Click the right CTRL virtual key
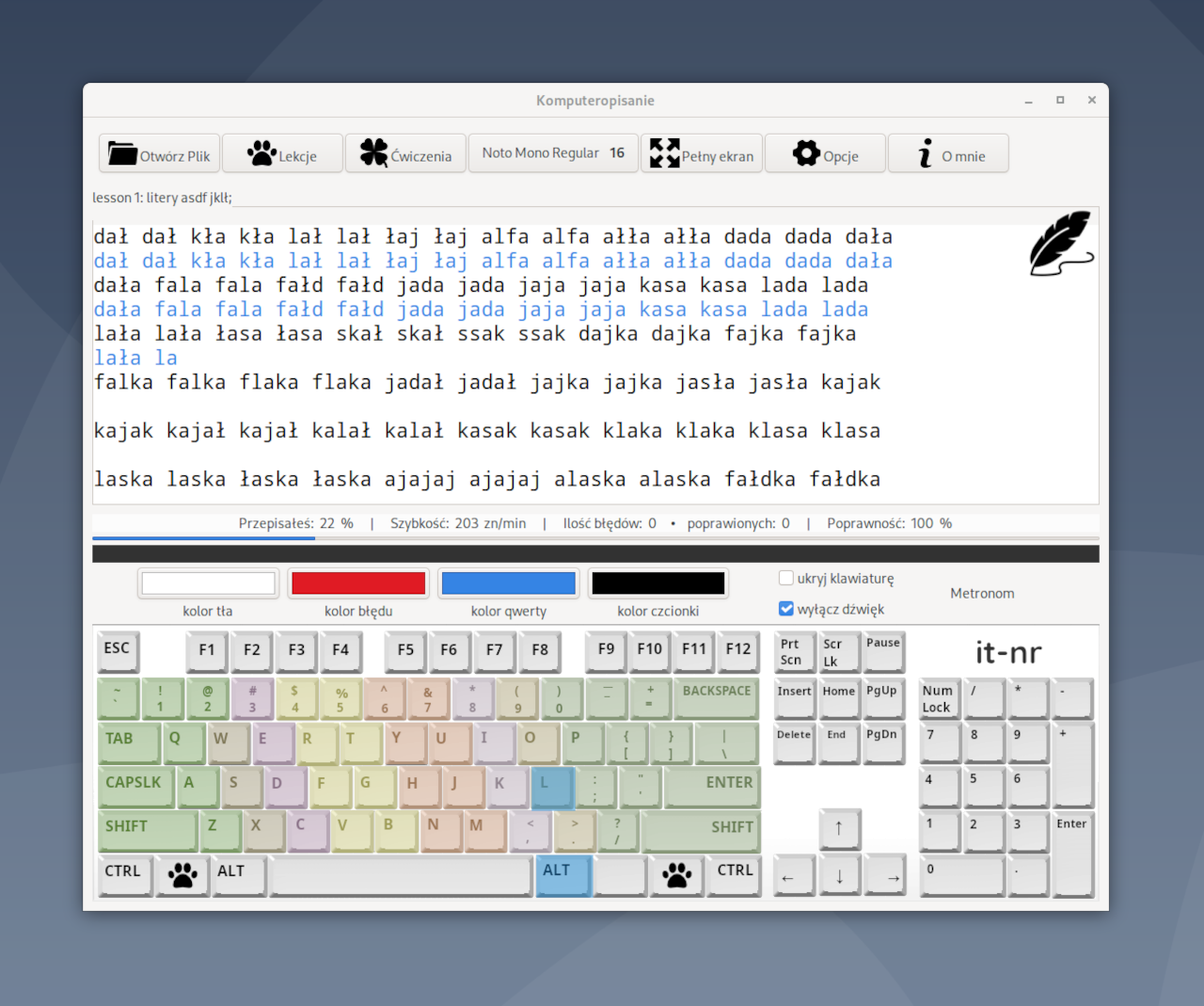The image size is (1204, 1006). [x=735, y=876]
